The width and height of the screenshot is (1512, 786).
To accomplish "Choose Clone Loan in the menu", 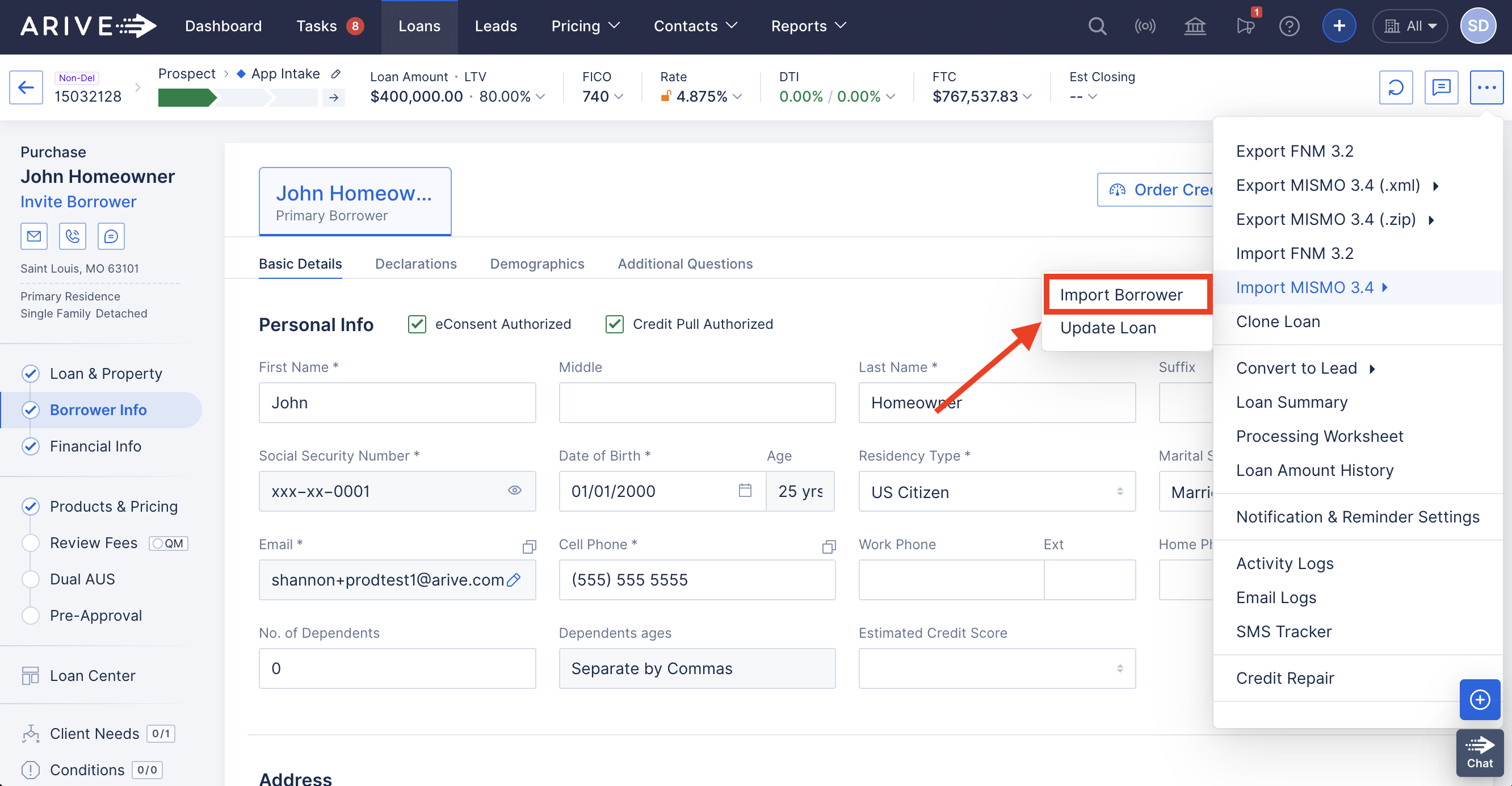I will pyautogui.click(x=1278, y=321).
